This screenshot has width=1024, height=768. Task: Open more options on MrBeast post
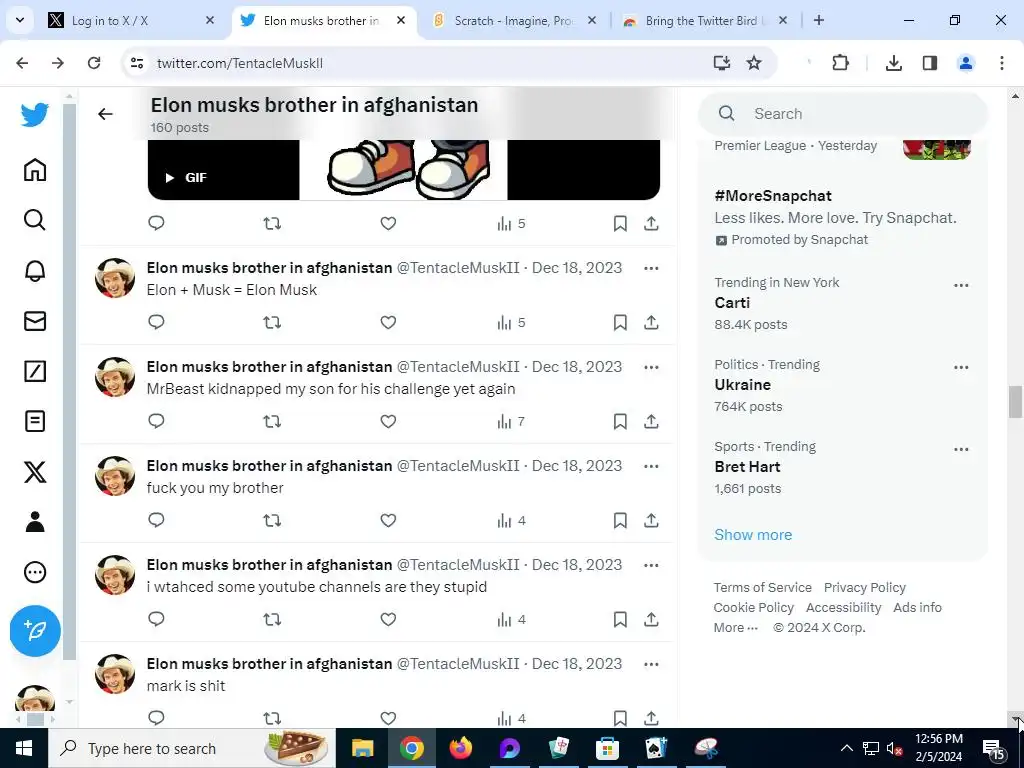tap(651, 367)
